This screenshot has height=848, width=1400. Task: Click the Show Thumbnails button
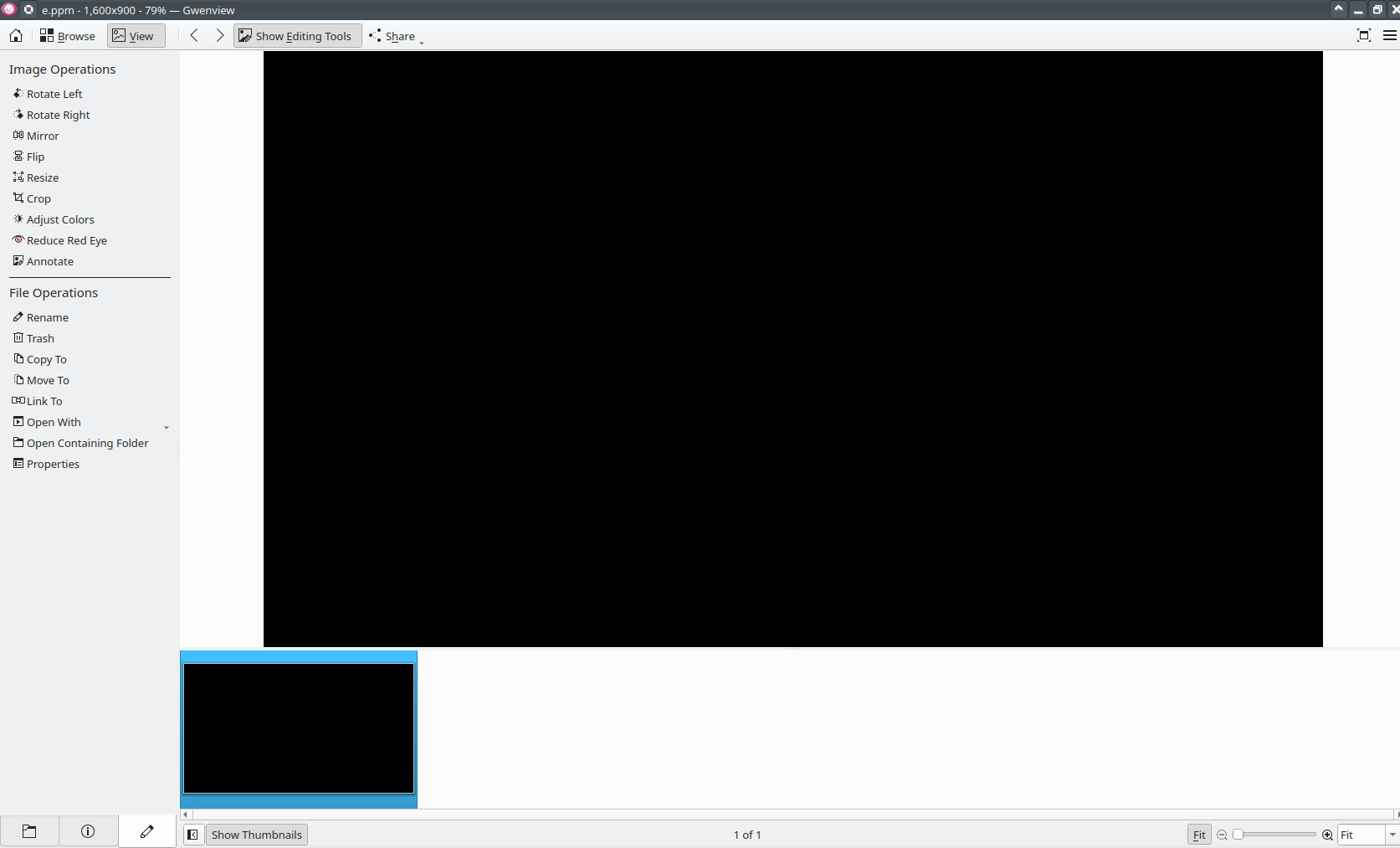(x=256, y=835)
